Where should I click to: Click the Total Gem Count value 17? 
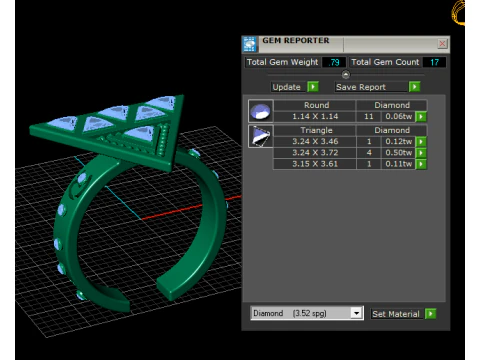434,62
